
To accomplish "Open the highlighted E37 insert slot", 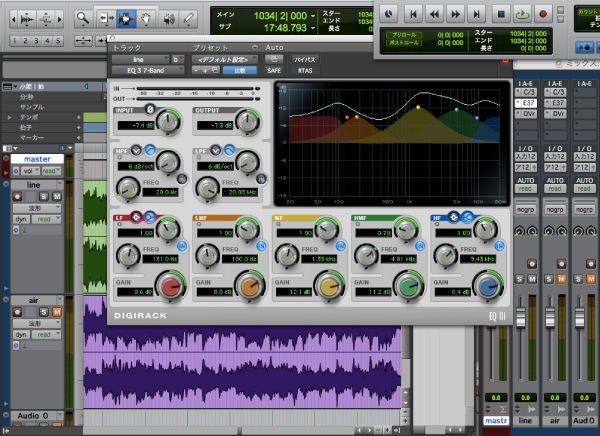I will tap(526, 103).
